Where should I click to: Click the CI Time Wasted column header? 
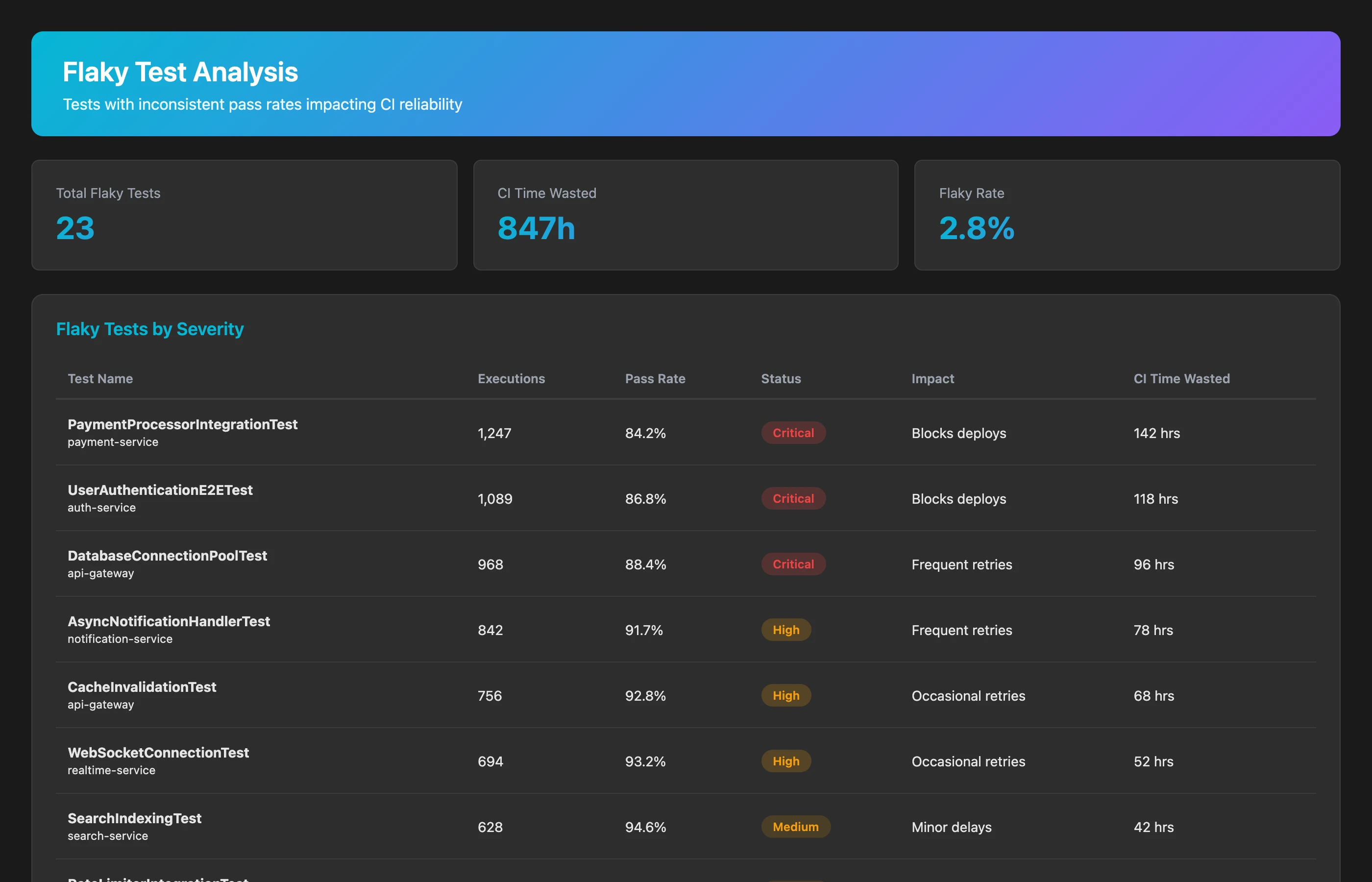click(1182, 379)
